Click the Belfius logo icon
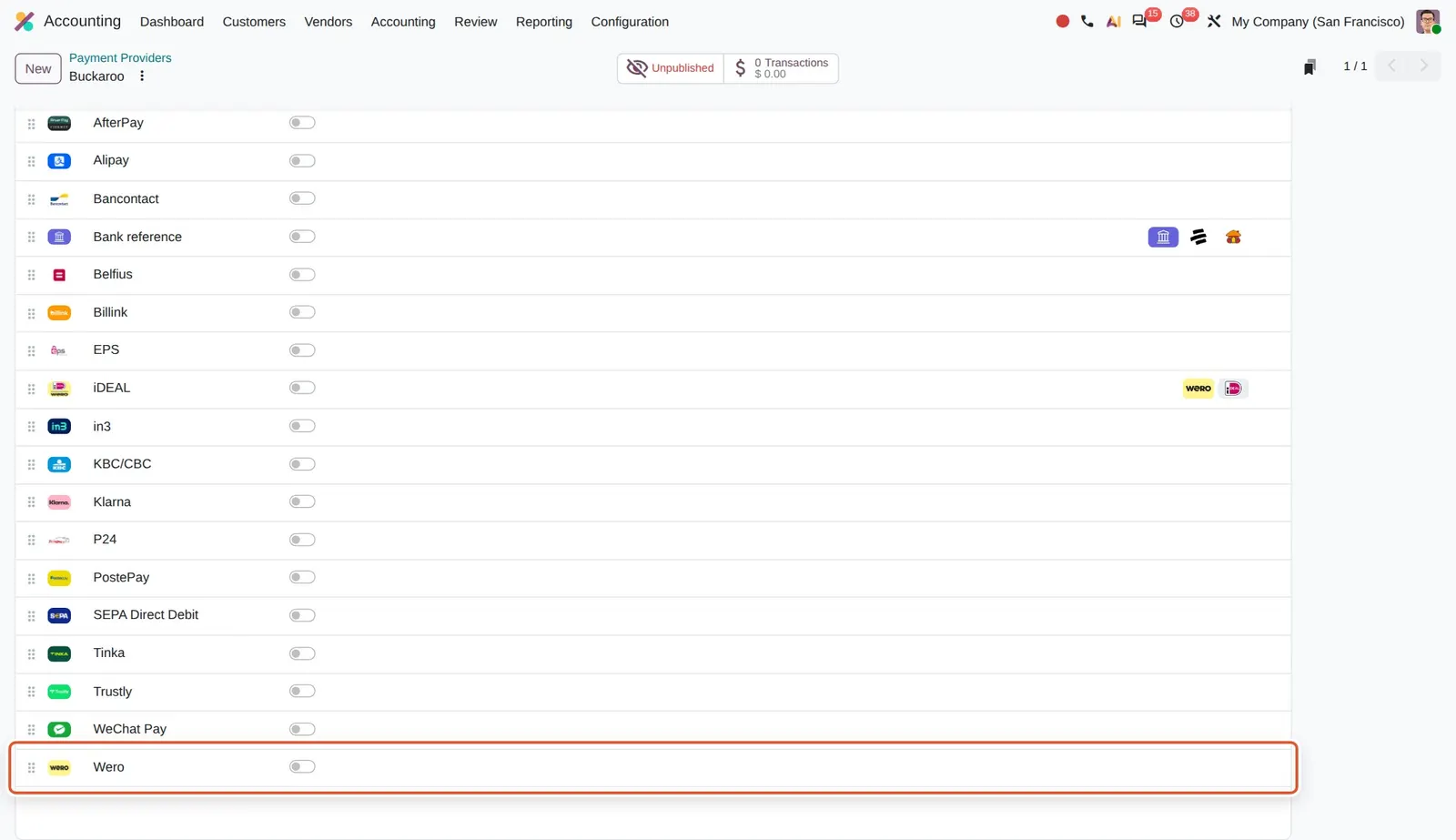Image resolution: width=1456 pixels, height=840 pixels. (59, 275)
